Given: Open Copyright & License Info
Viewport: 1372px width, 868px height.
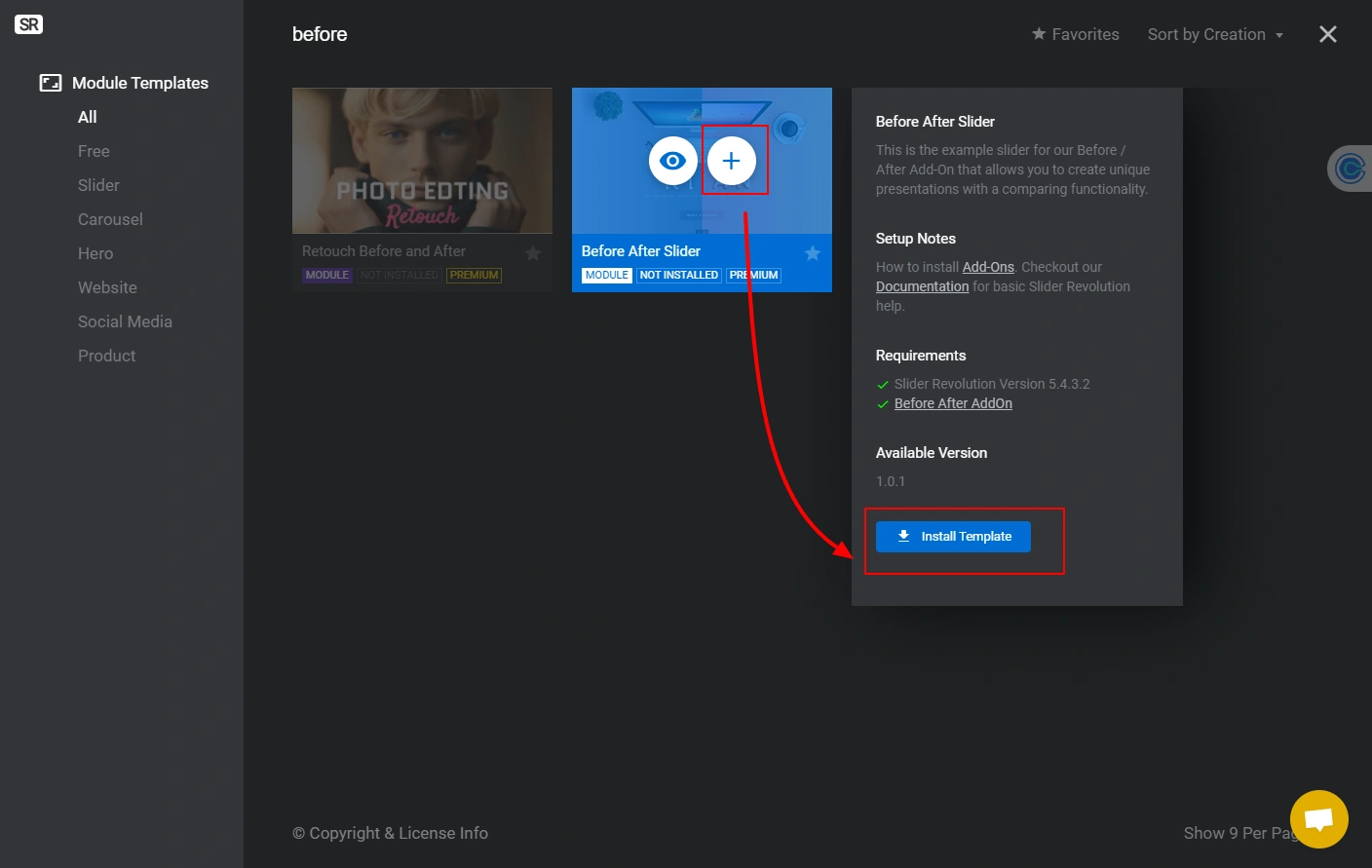Looking at the screenshot, I should click(x=390, y=833).
